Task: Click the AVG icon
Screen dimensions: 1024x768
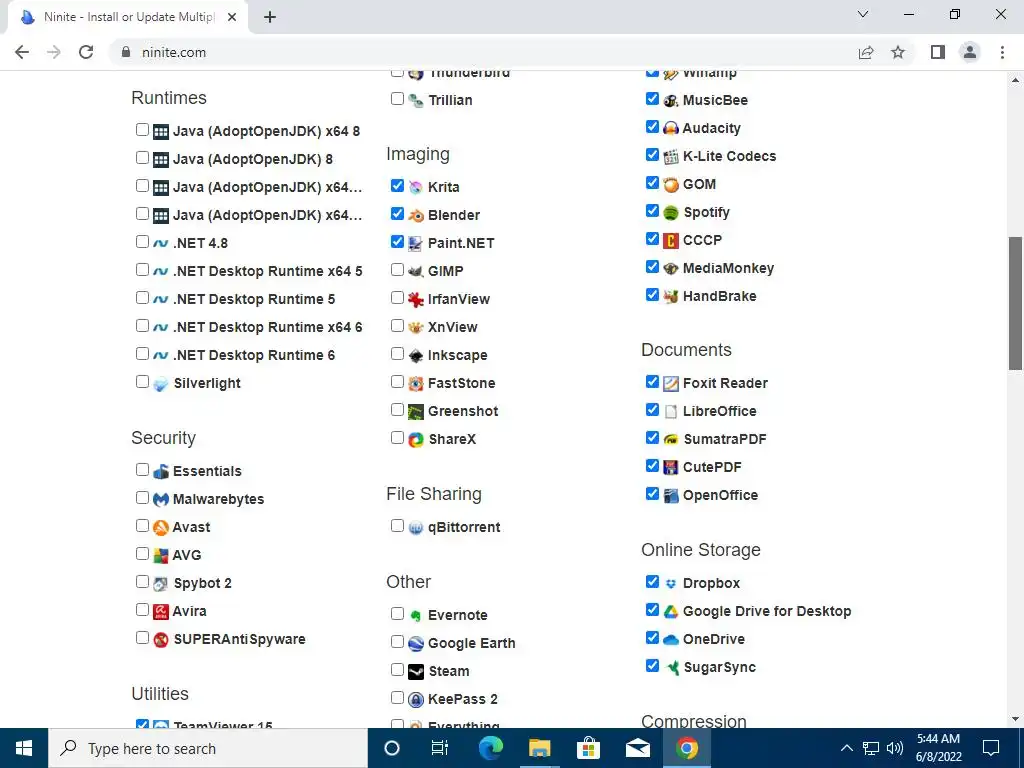Action: tap(161, 556)
